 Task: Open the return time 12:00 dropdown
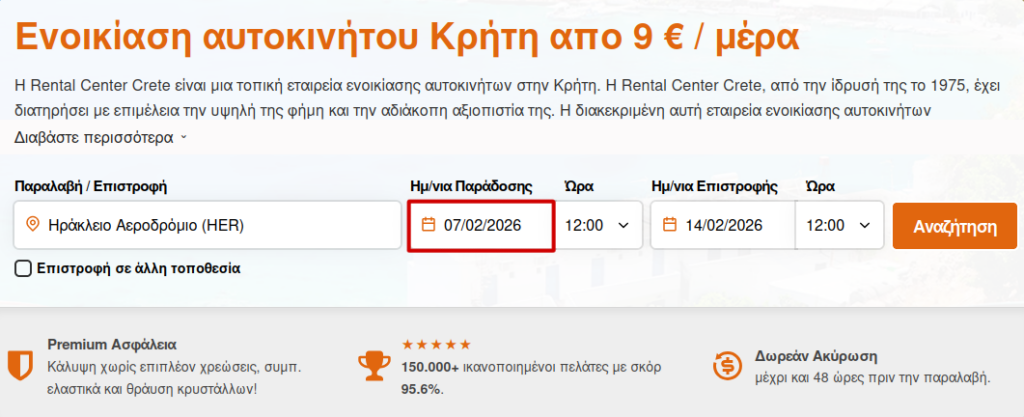(x=838, y=225)
